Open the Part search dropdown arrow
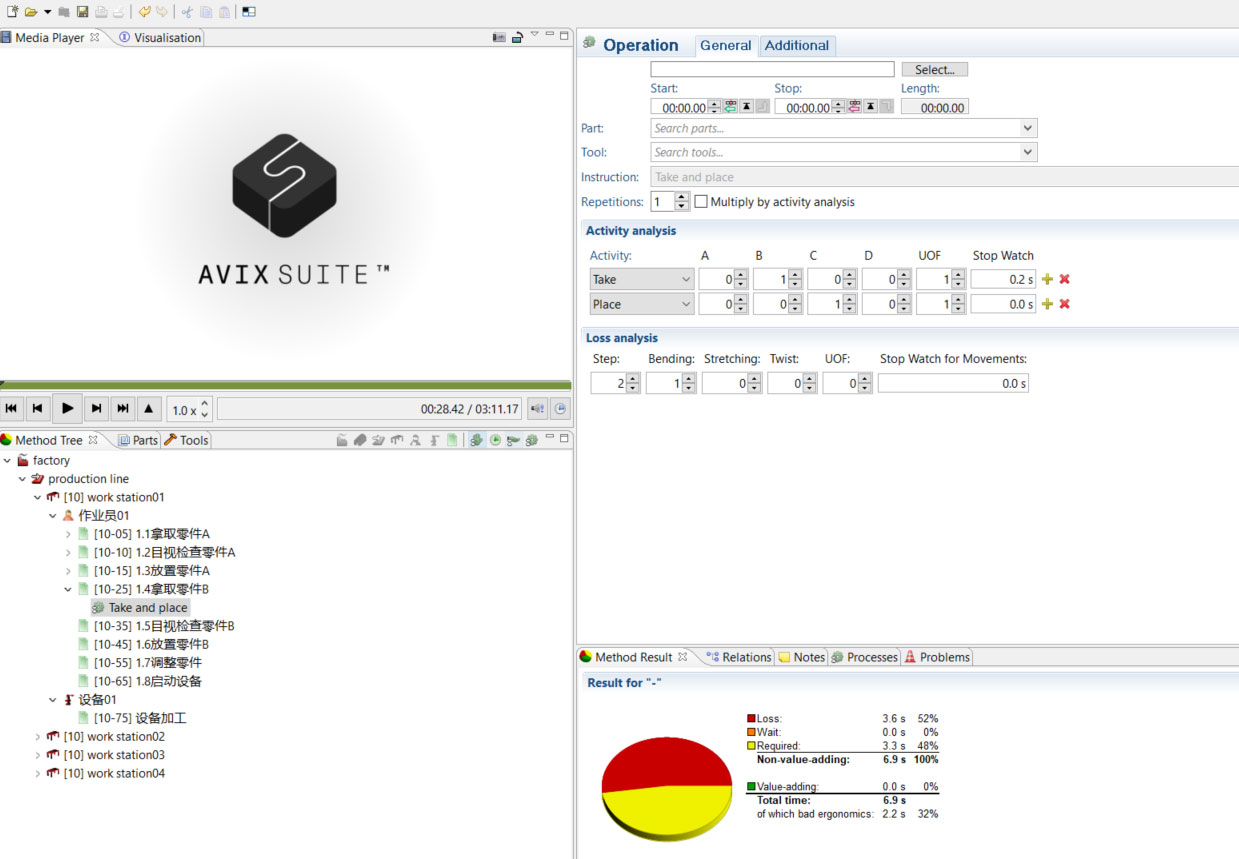 pyautogui.click(x=1027, y=129)
